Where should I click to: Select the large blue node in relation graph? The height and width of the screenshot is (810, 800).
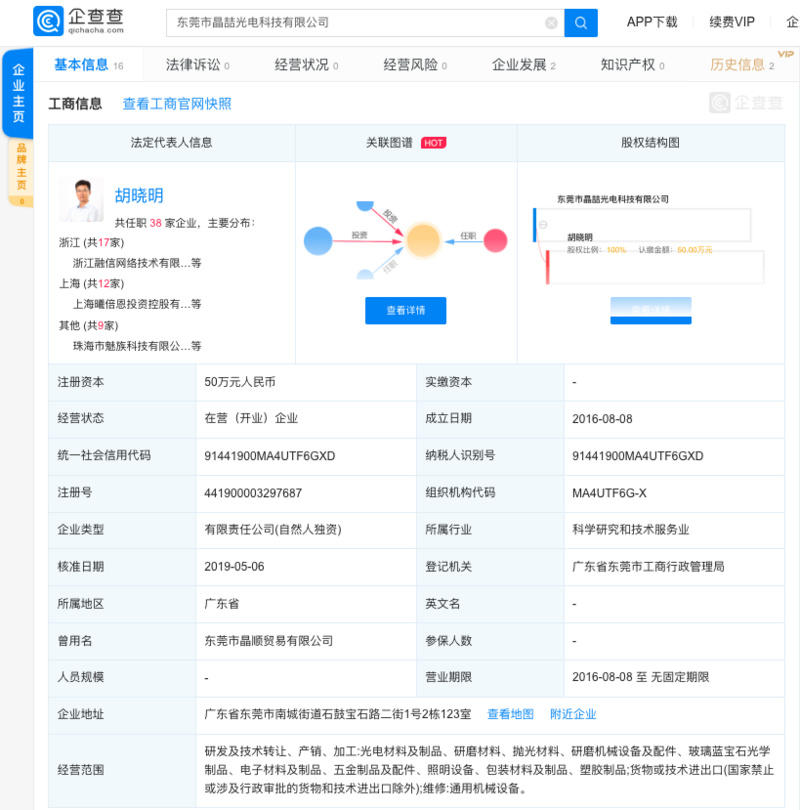click(318, 240)
